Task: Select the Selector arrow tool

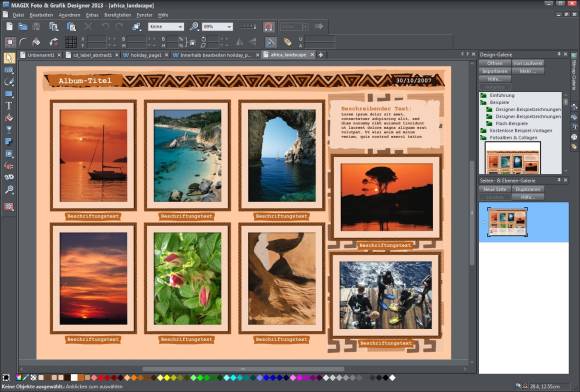Action: [9, 58]
